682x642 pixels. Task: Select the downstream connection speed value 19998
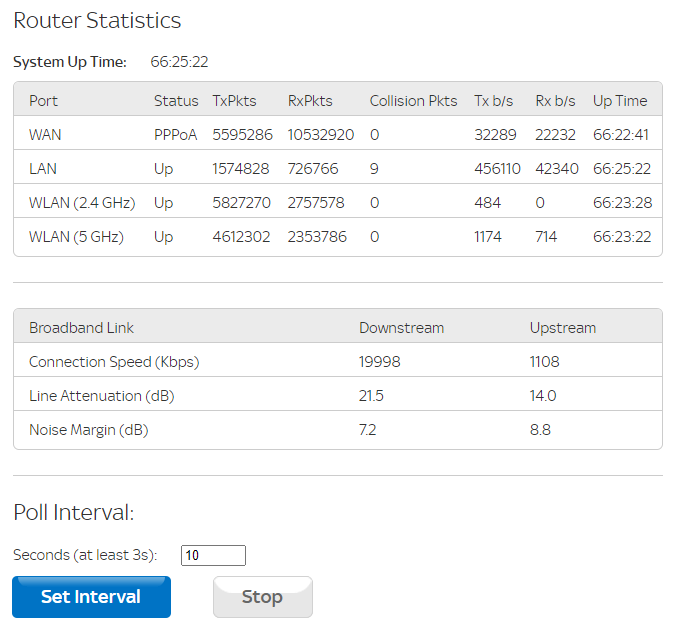[379, 362]
